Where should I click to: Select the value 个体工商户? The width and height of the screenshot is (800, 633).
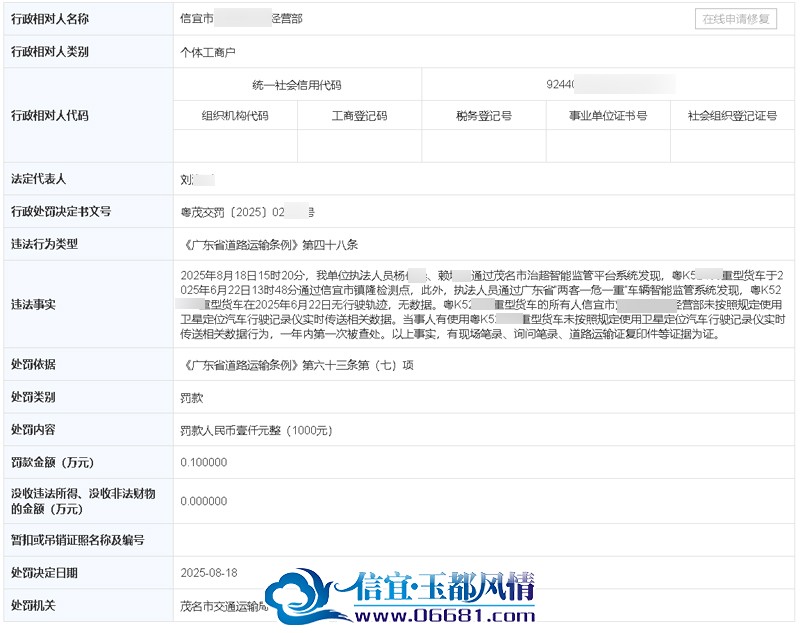pyautogui.click(x=208, y=52)
